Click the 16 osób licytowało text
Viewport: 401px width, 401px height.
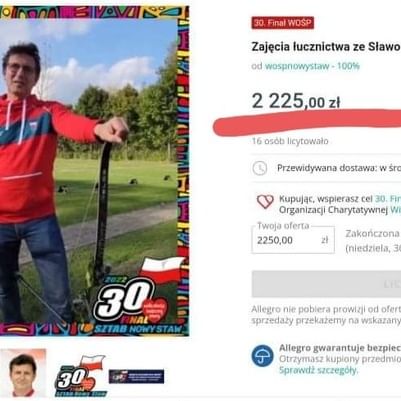click(290, 141)
